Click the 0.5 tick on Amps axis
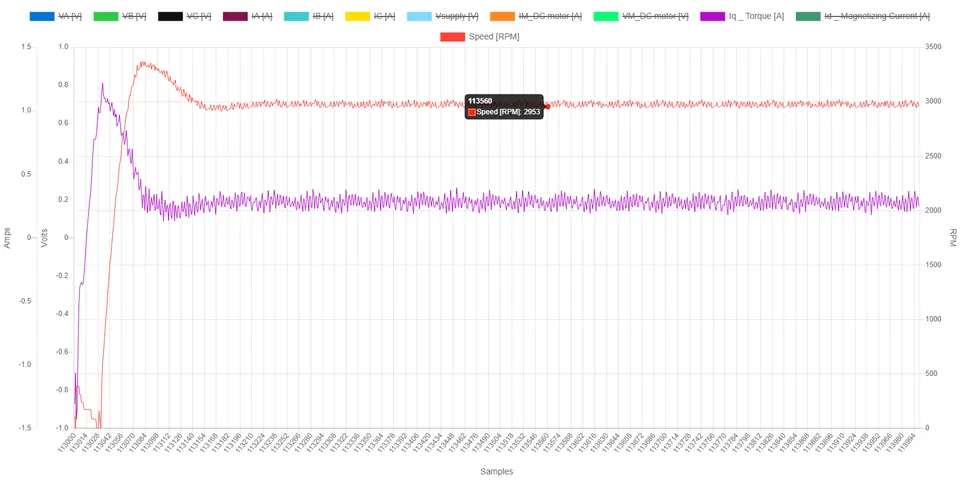Viewport: 960px width, 480px height. [26, 174]
